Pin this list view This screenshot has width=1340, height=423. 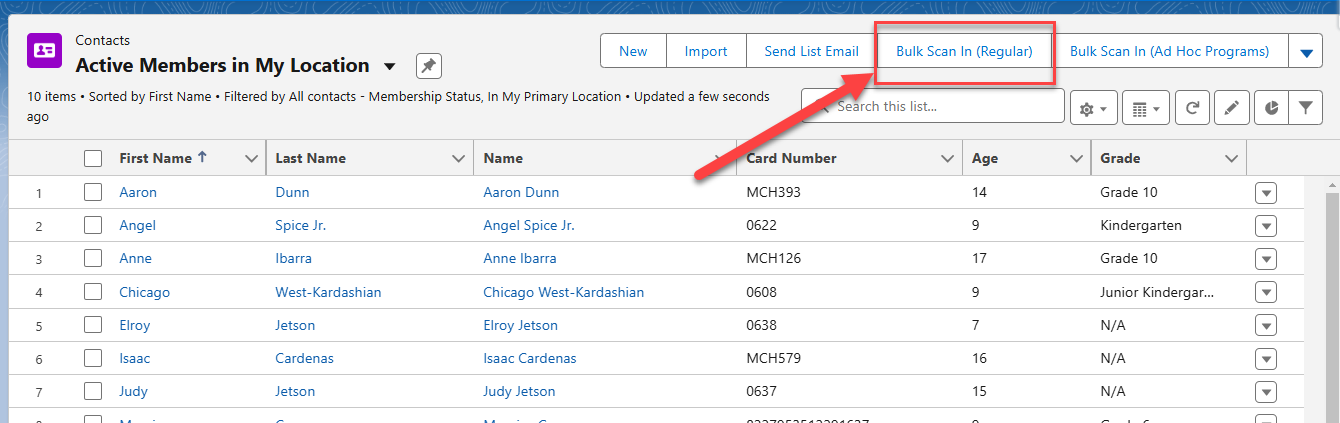tap(429, 66)
